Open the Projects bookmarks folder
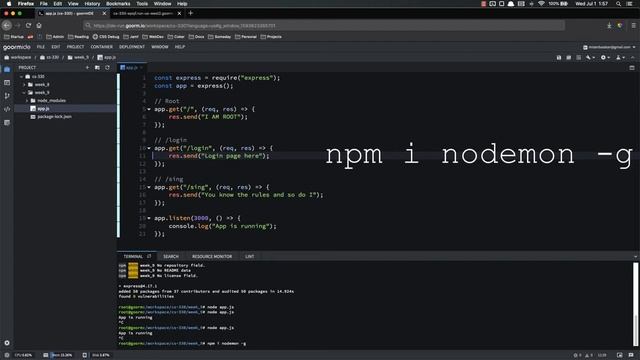This screenshot has height=360, width=640. tap(271, 37)
